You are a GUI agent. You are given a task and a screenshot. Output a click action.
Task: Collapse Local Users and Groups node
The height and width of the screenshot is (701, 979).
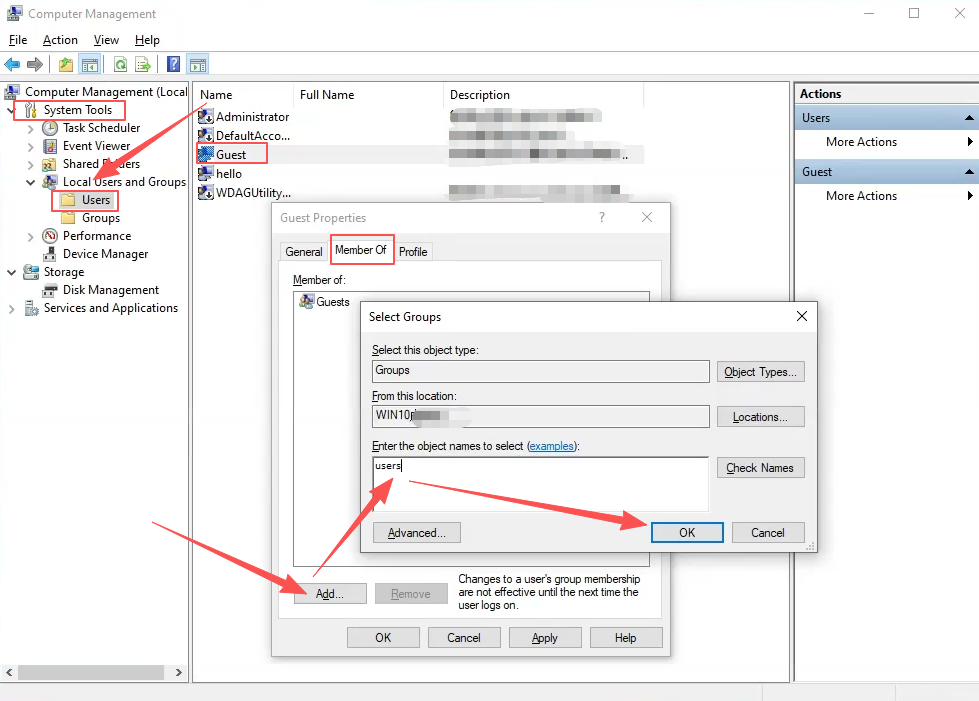(31, 182)
